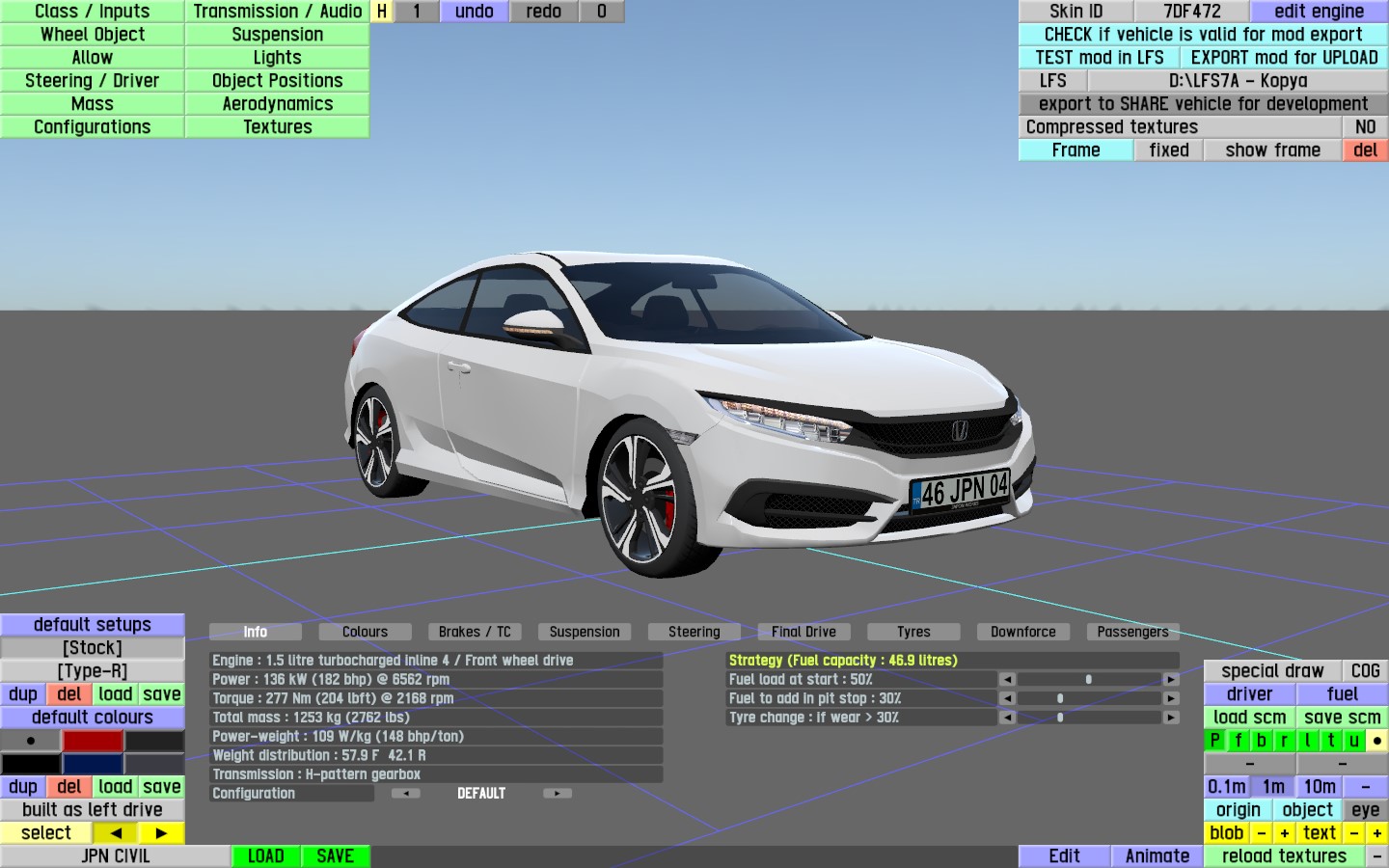
Task: Decrease fuel to add in pit stop
Action: (x=1007, y=698)
